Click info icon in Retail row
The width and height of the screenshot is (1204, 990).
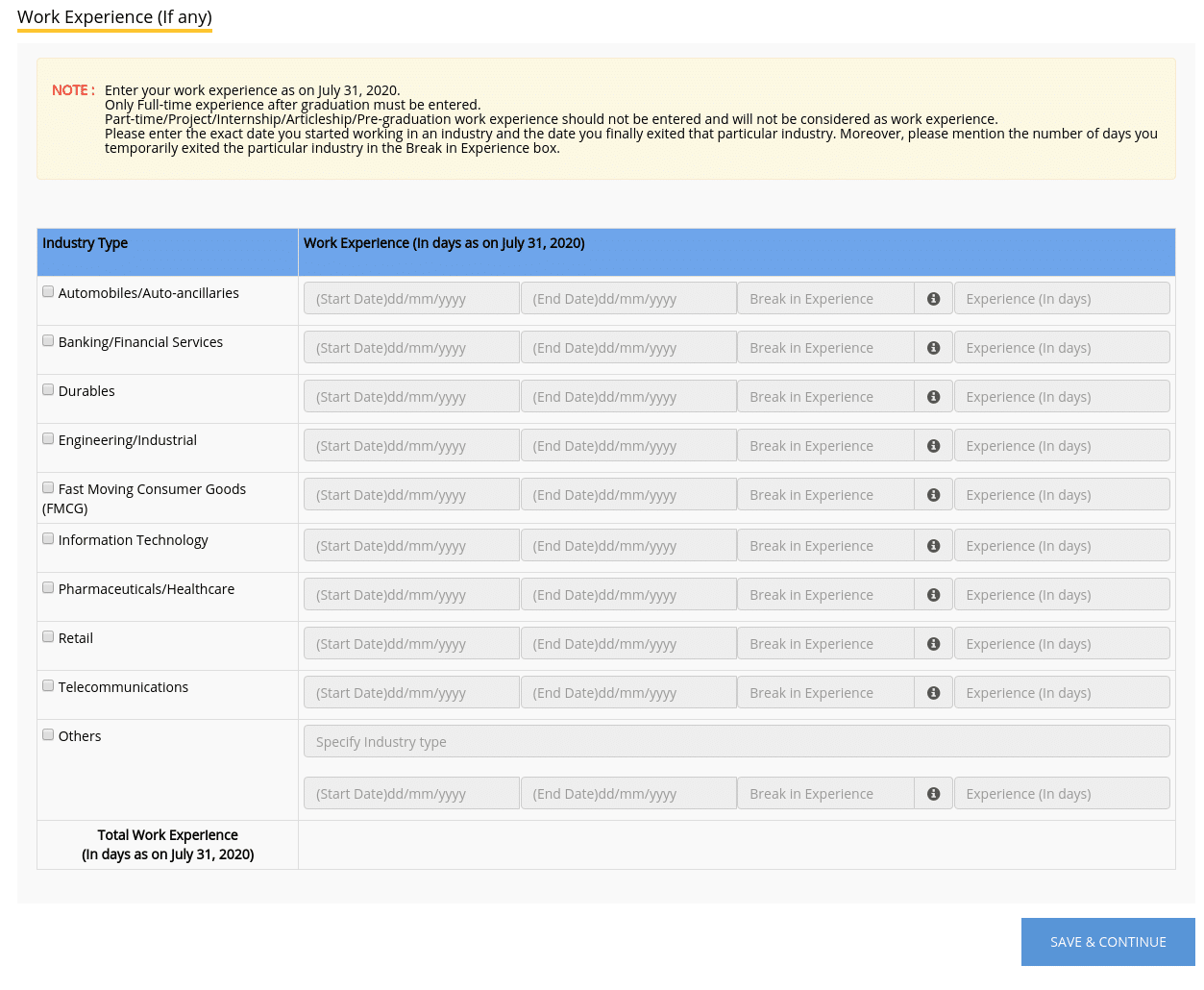(x=933, y=644)
